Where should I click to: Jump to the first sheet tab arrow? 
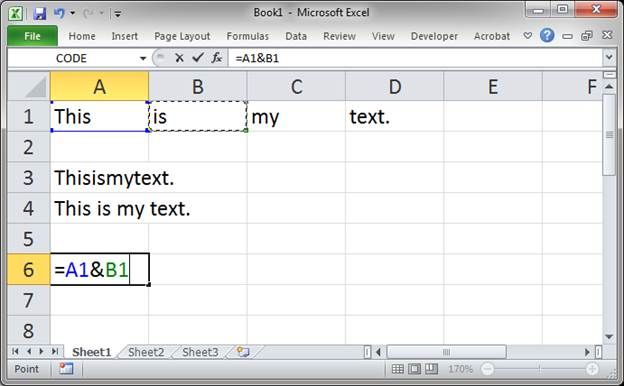pos(16,351)
